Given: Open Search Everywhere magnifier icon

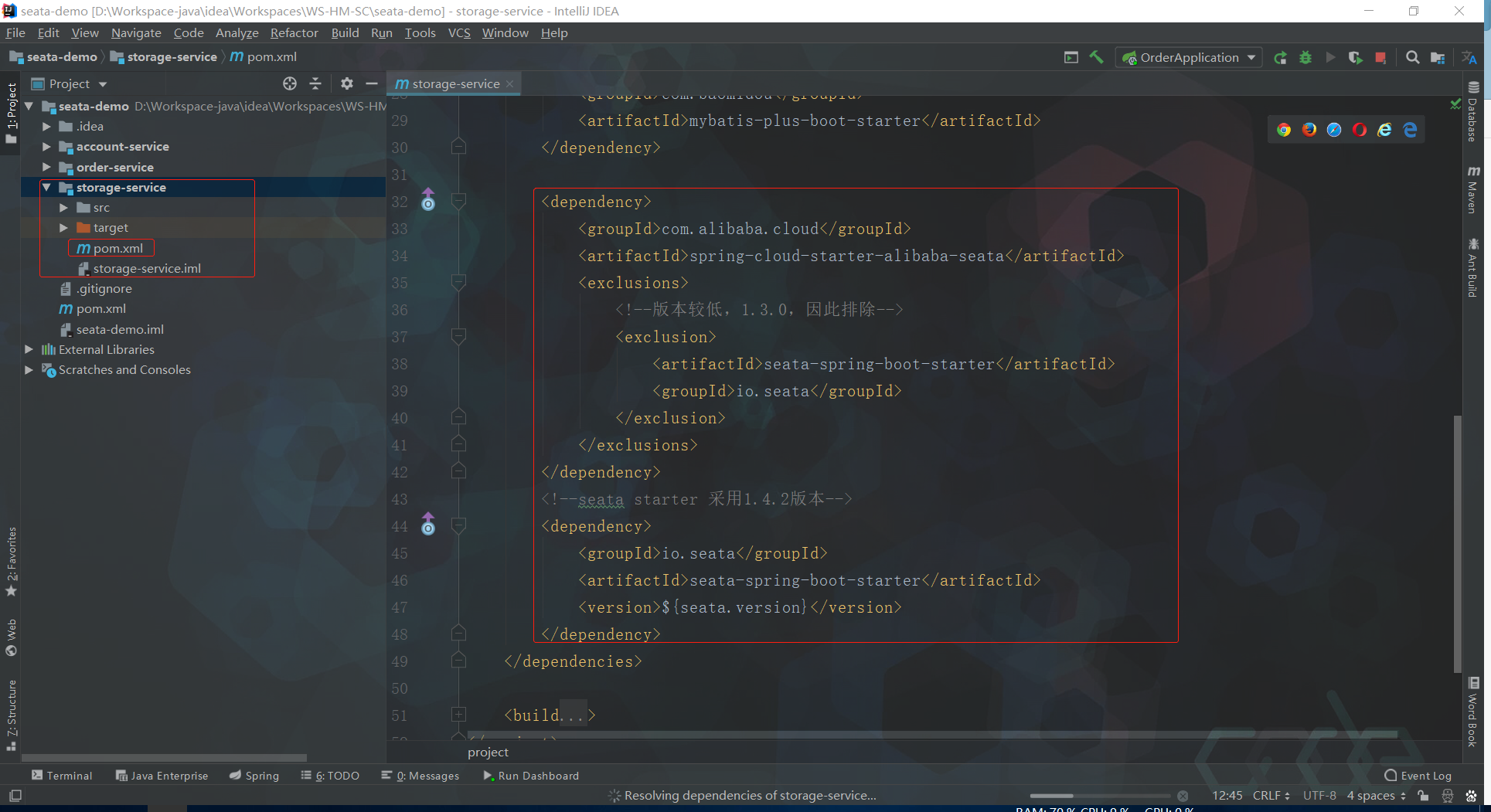Looking at the screenshot, I should click(x=1412, y=58).
